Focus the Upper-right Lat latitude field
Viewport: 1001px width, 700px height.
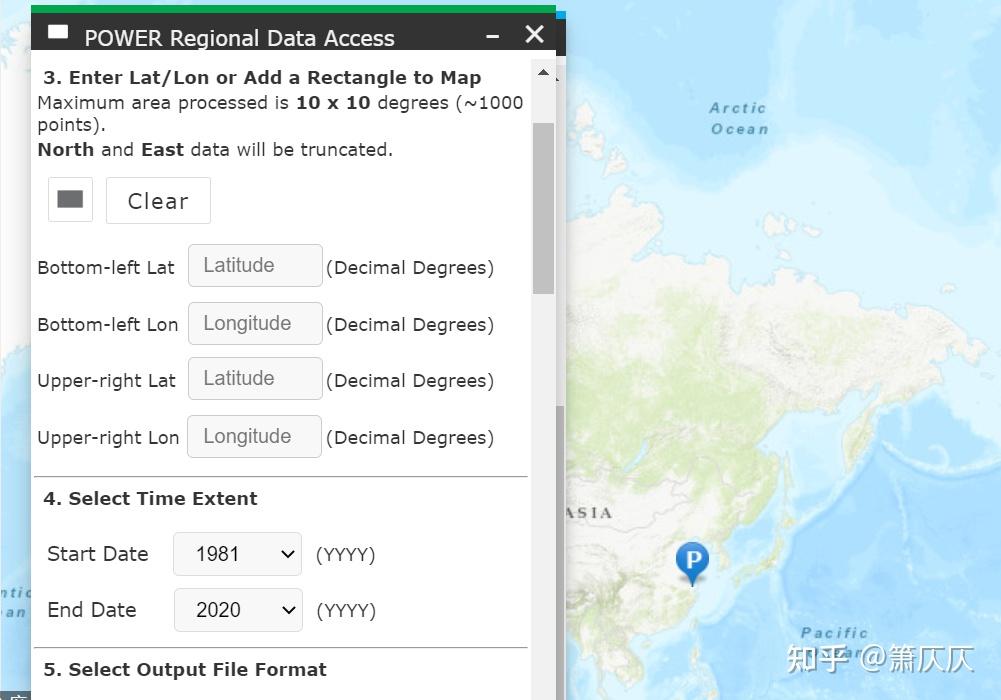(255, 379)
